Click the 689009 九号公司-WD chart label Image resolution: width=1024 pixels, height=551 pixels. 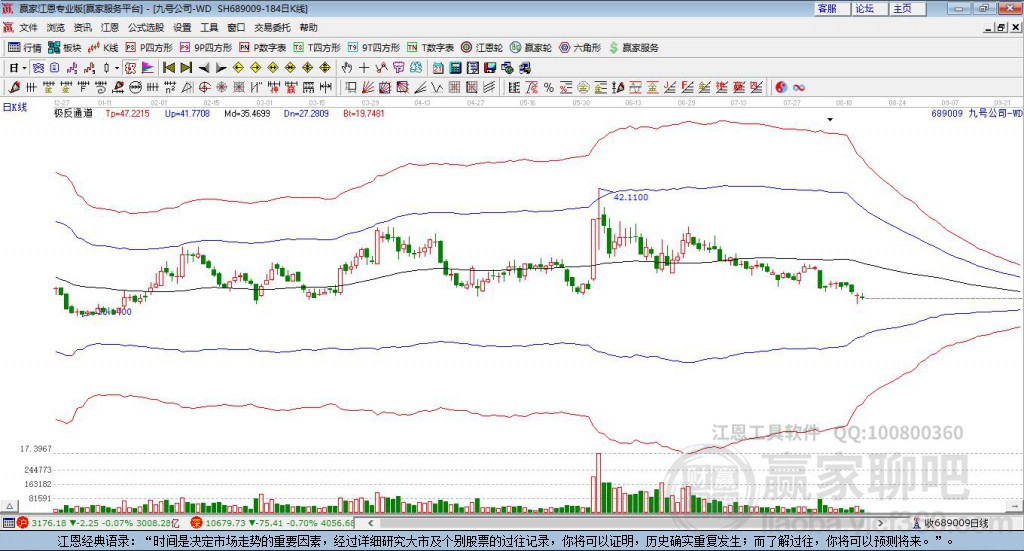[976, 114]
